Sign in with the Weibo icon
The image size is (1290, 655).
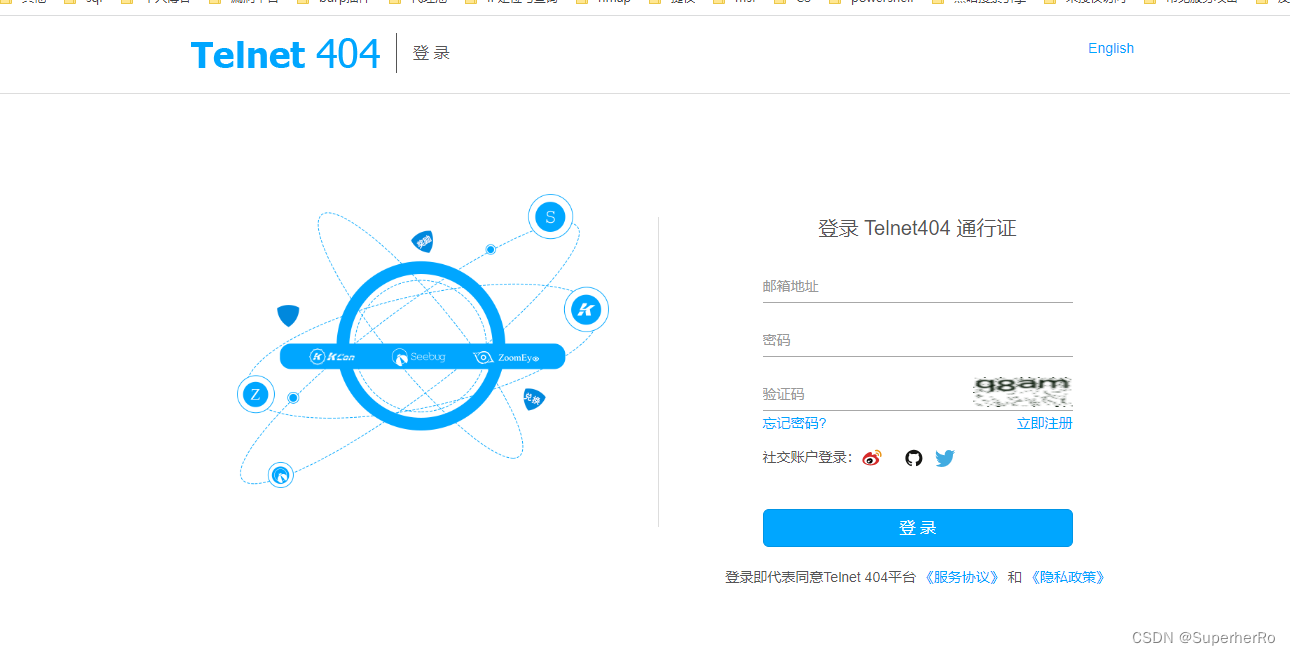[872, 458]
